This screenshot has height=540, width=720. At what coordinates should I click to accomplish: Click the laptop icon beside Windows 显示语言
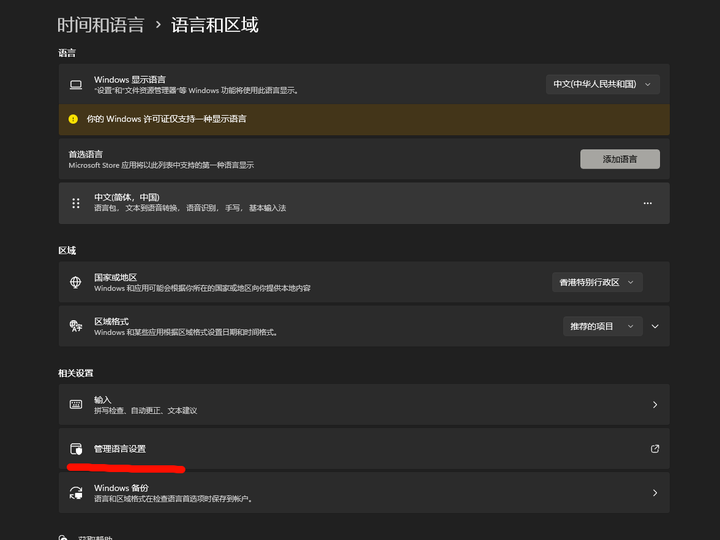pos(76,85)
